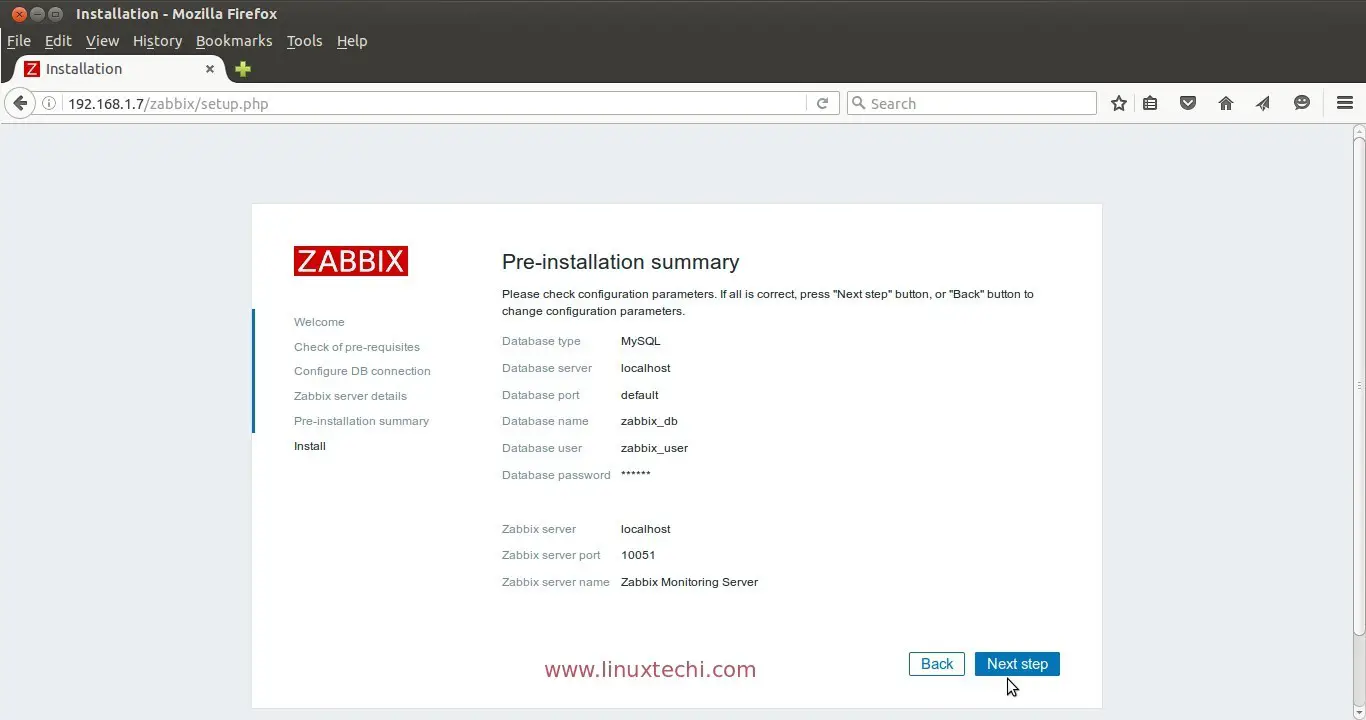Click the zabbix_db database name value
Image resolution: width=1366 pixels, height=720 pixels.
(649, 421)
